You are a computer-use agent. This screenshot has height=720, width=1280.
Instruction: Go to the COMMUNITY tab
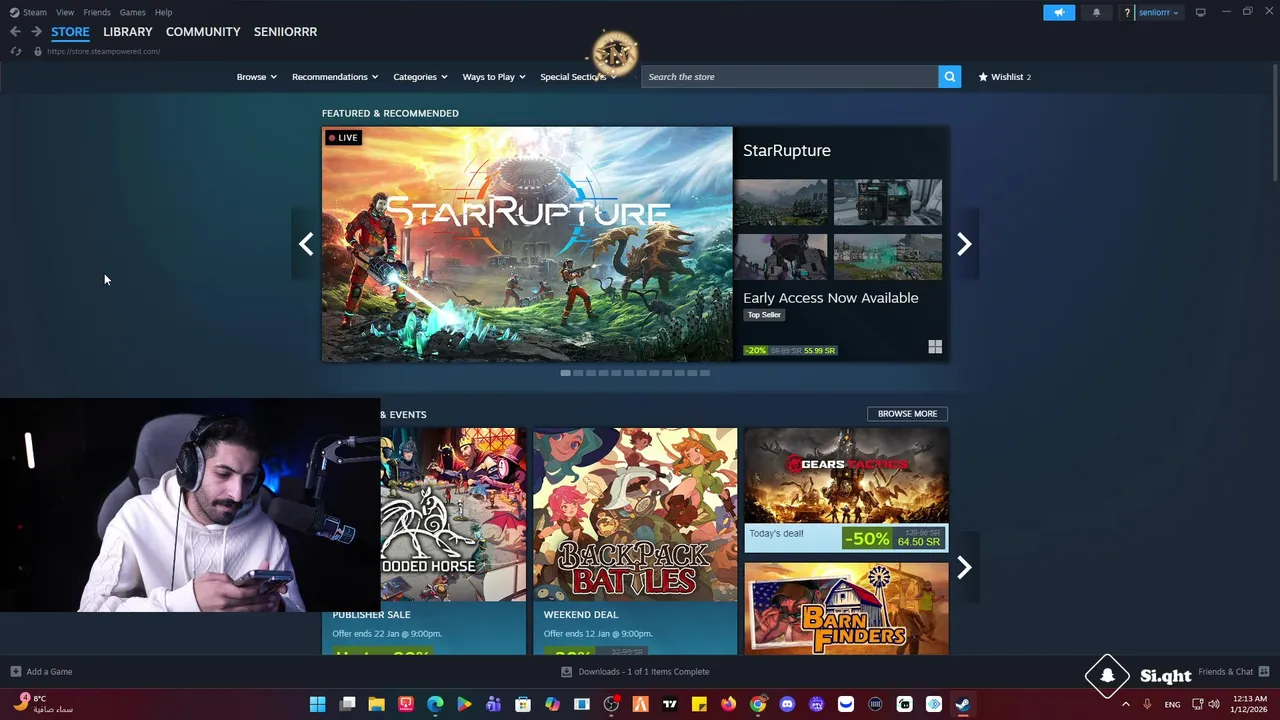coord(203,32)
